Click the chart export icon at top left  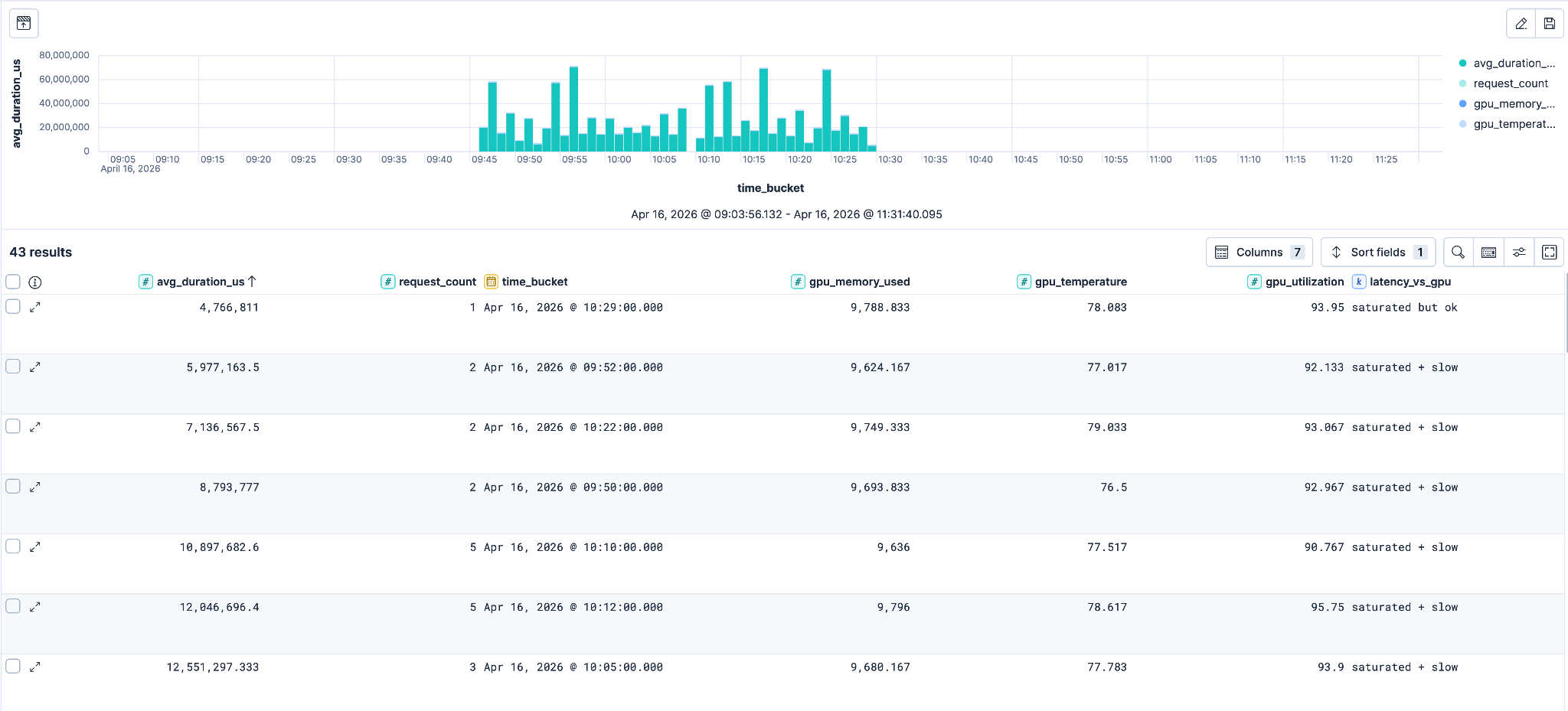(x=24, y=23)
